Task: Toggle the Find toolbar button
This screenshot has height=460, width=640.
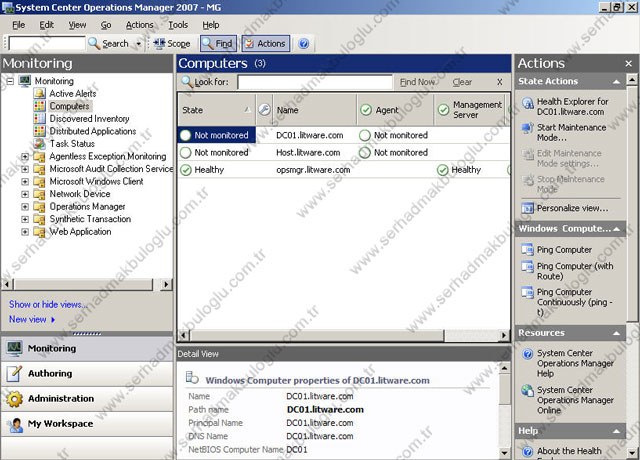Action: (x=218, y=44)
